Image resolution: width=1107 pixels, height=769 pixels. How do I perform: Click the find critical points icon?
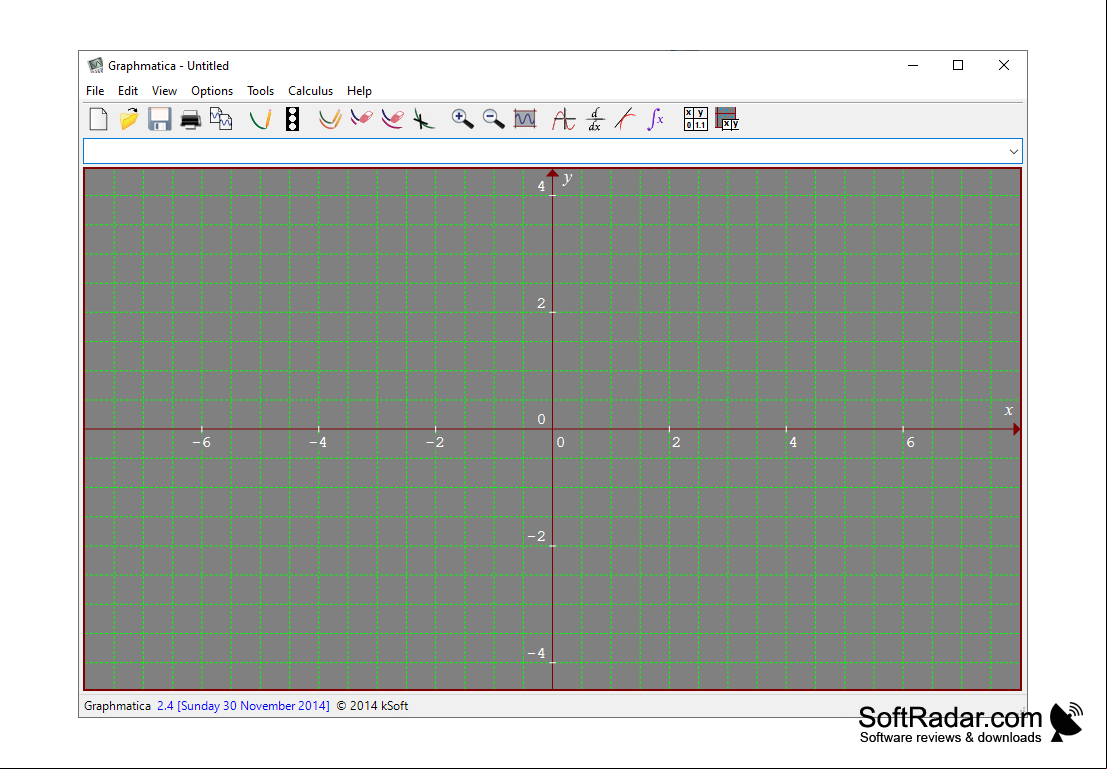[563, 119]
